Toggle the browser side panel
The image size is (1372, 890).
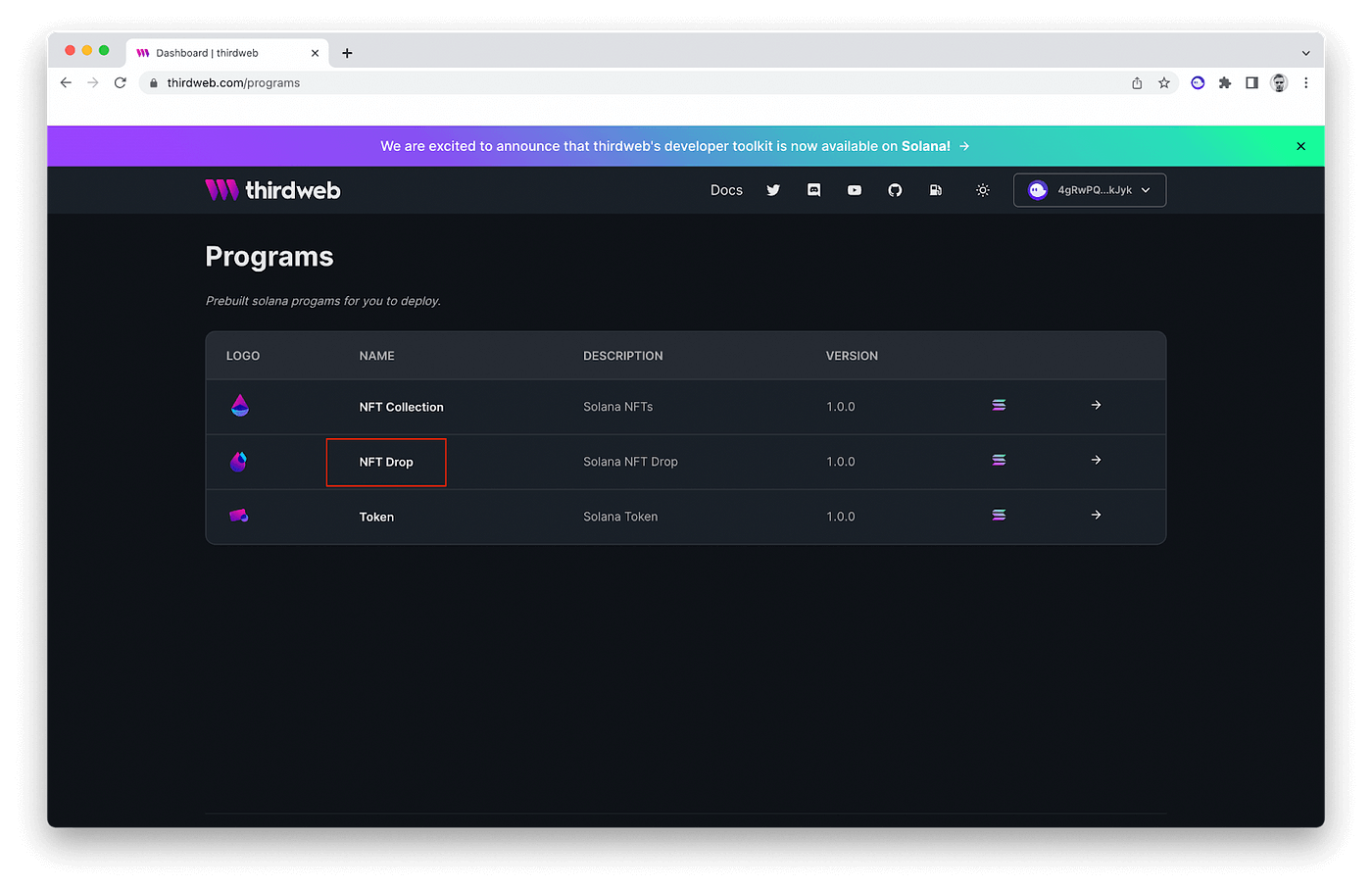[1251, 83]
